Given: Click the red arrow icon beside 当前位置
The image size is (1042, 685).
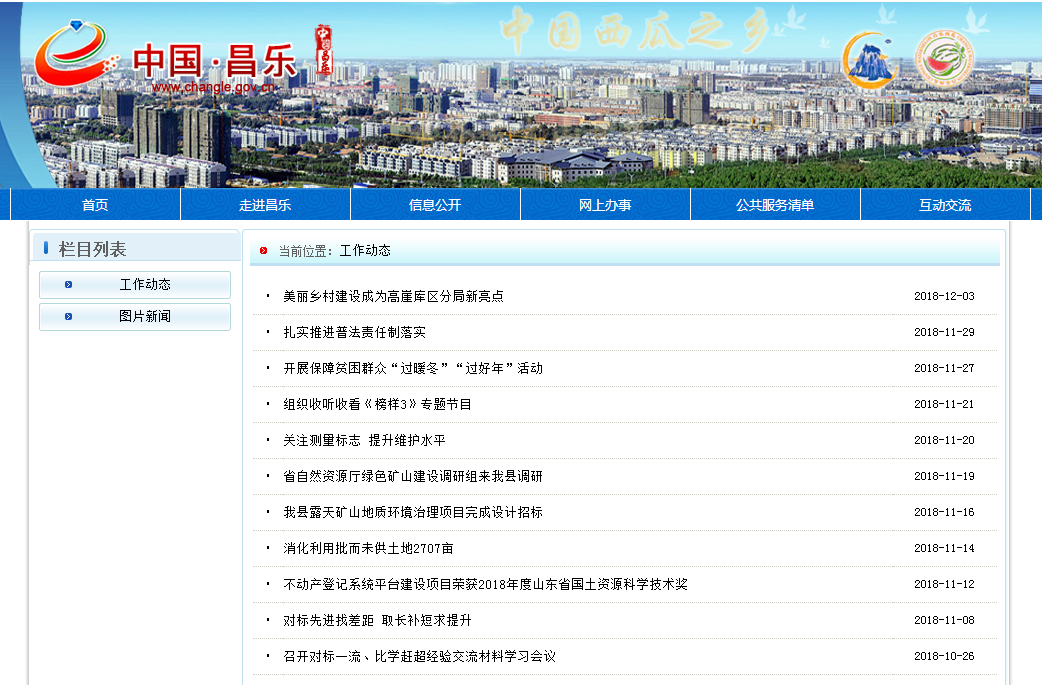Looking at the screenshot, I should (x=264, y=251).
